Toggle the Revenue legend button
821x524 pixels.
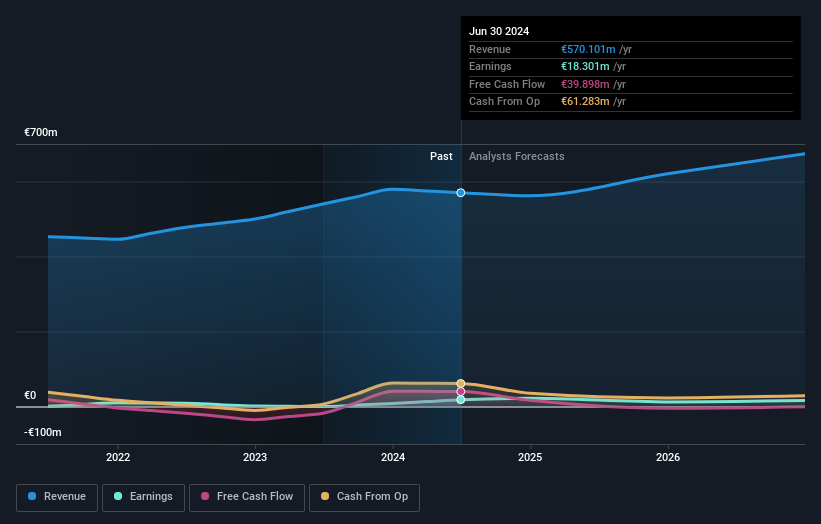tap(57, 497)
